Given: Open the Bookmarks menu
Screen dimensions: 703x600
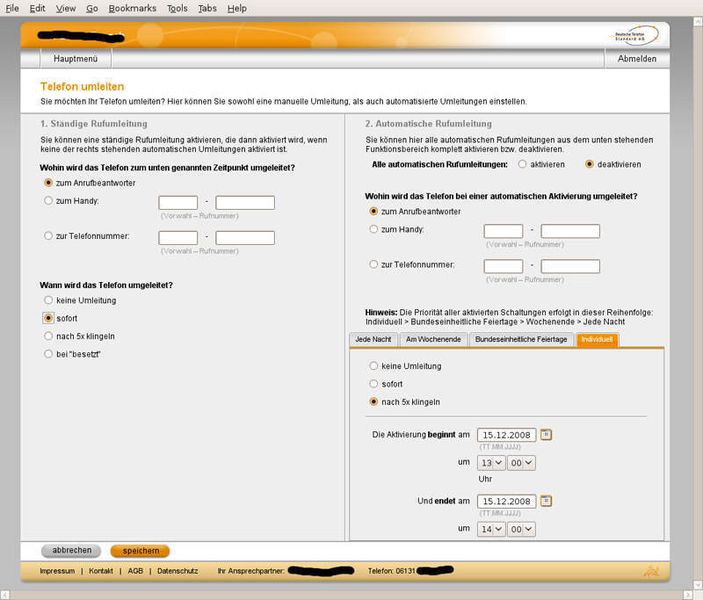Looking at the screenshot, I should 132,8.
